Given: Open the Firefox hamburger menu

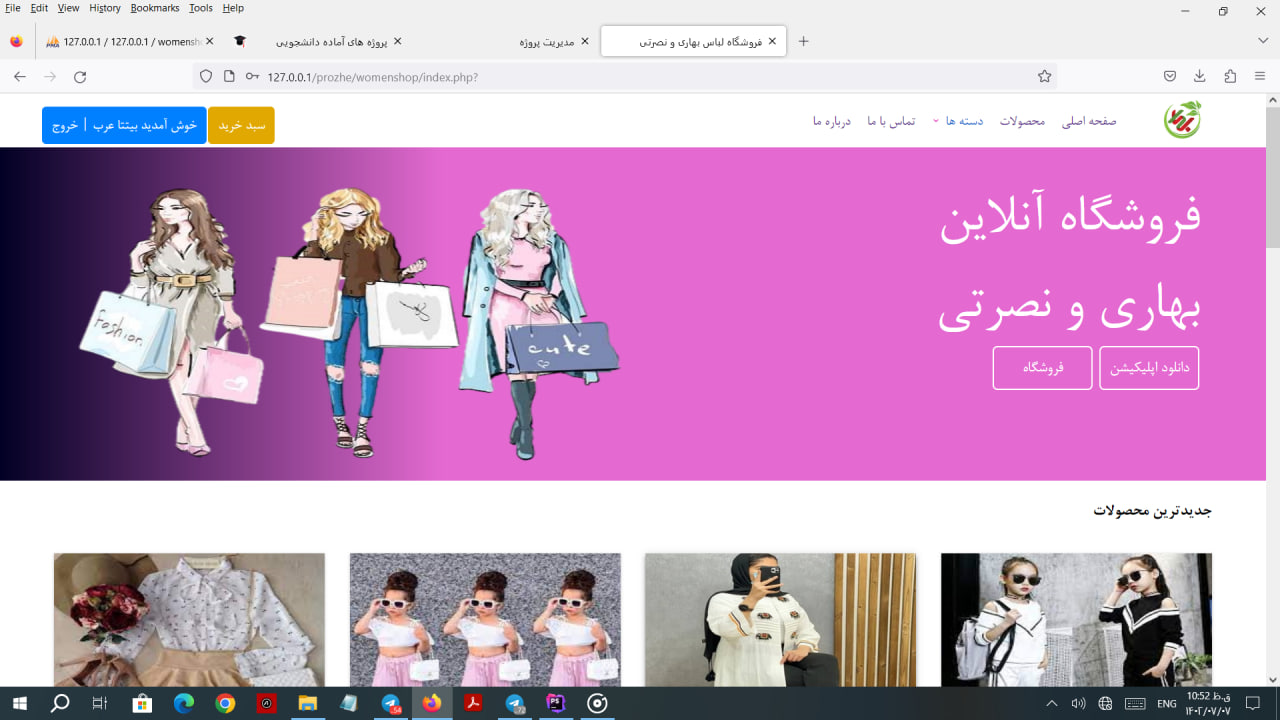Looking at the screenshot, I should pos(1258,75).
